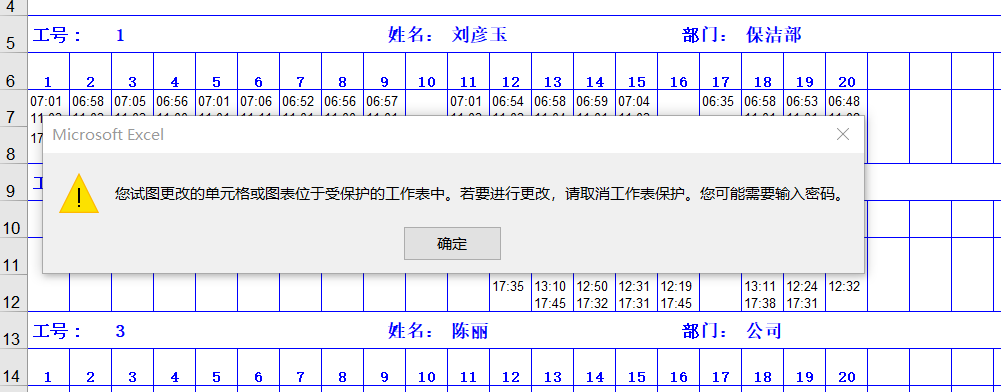Click the department cell 保洁部
The height and width of the screenshot is (392, 1001).
[x=774, y=34]
